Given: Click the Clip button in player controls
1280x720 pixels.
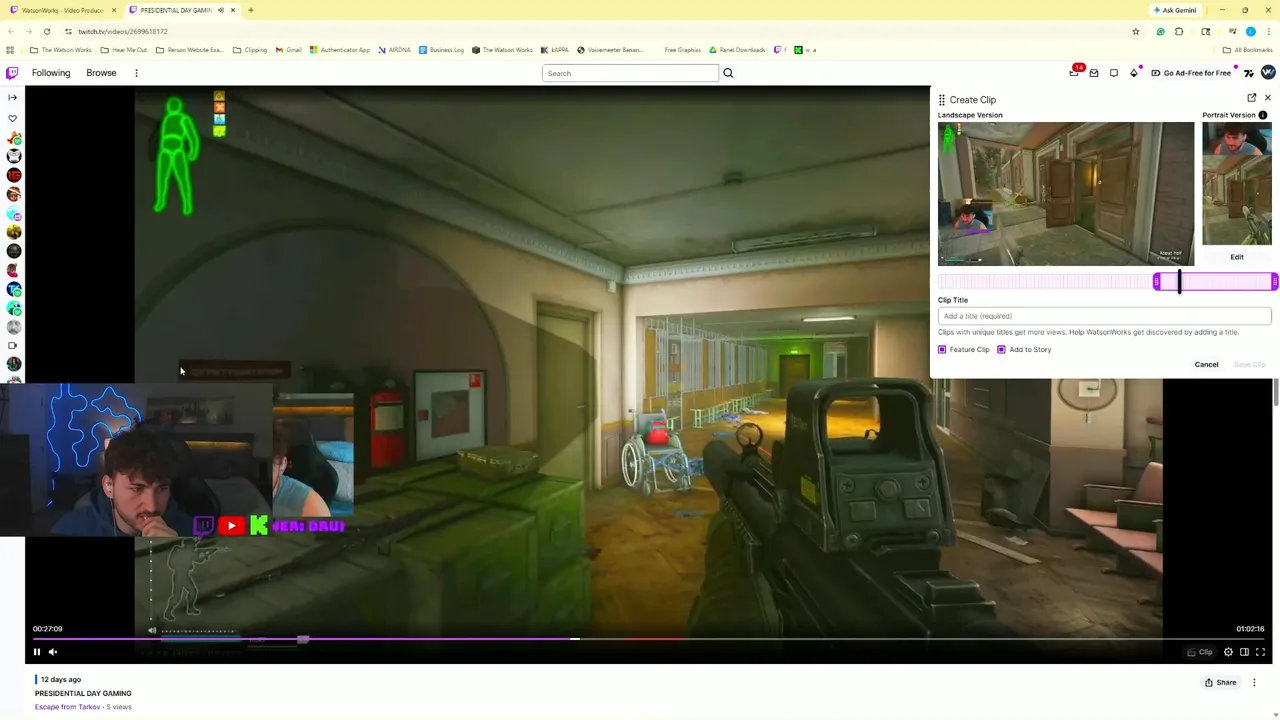Looking at the screenshot, I should point(1200,652).
